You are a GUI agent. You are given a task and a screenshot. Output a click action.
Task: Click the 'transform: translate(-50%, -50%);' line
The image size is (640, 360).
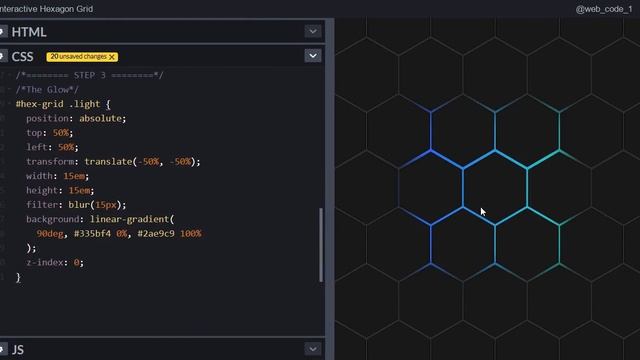[x=113, y=162]
